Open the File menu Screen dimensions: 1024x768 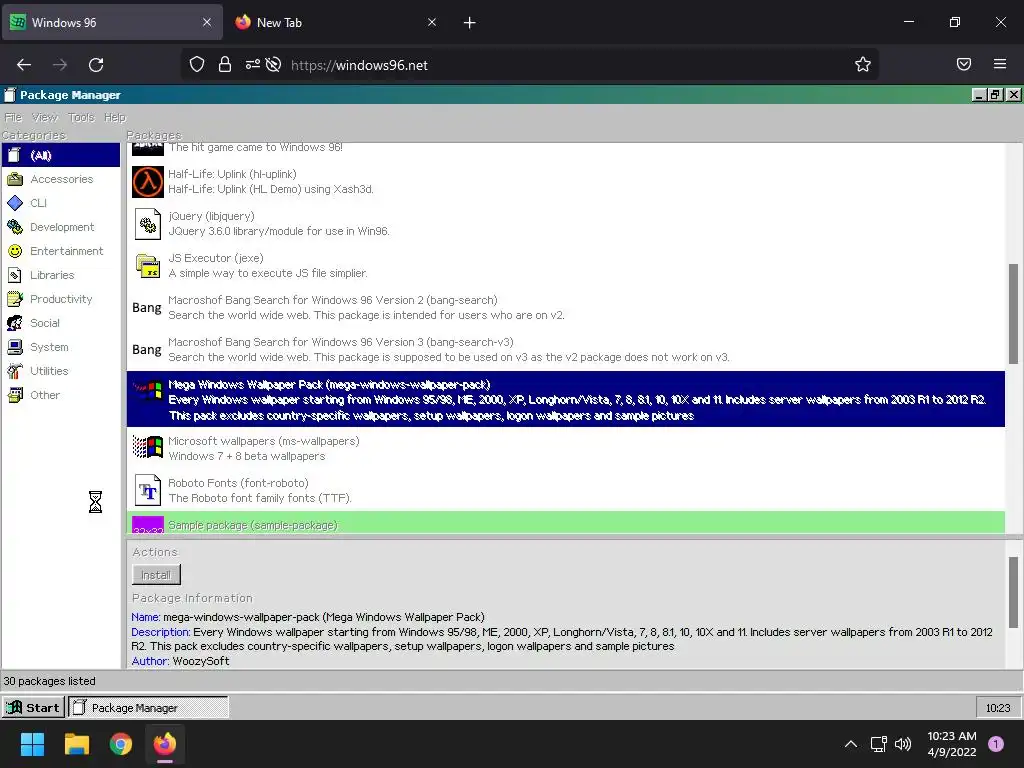(x=13, y=118)
